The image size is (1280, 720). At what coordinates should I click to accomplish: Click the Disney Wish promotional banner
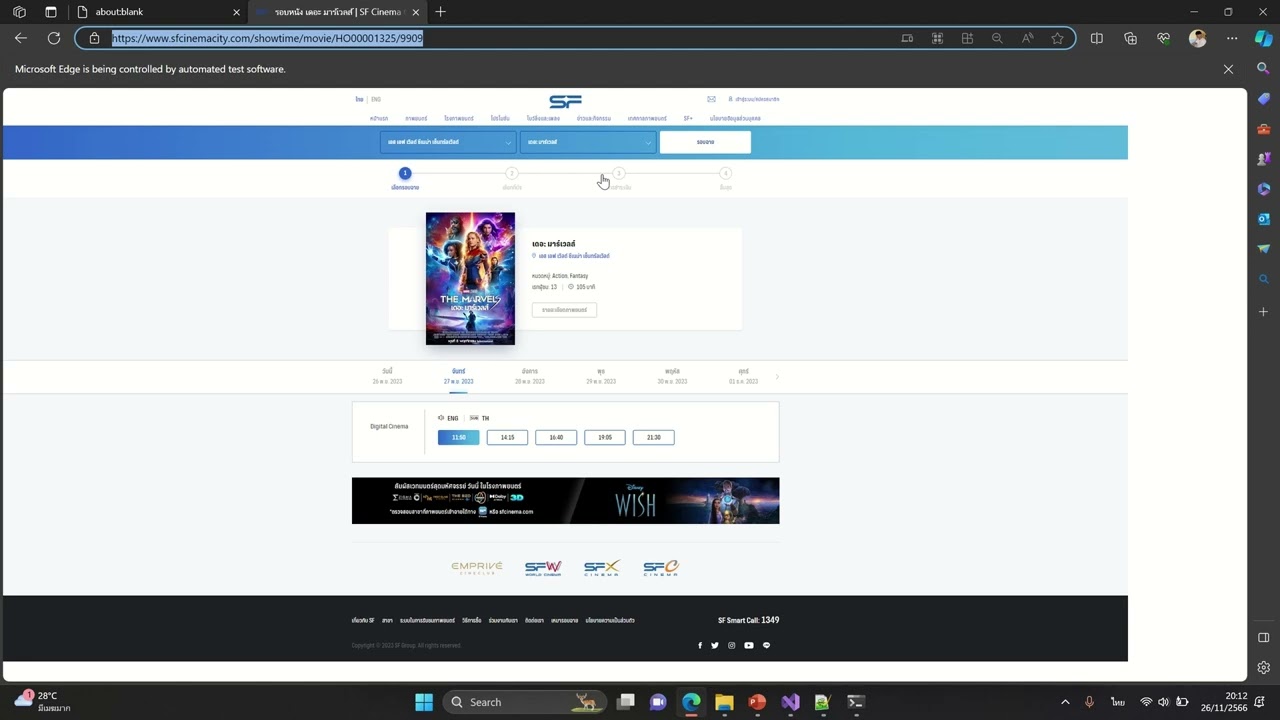pos(565,500)
